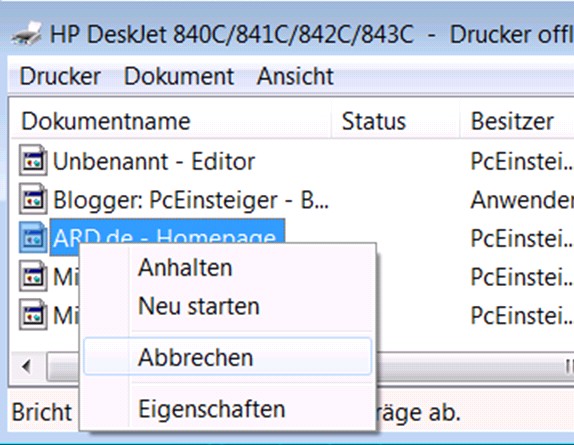Select the Blogger: PcEinsteiger print job
The width and height of the screenshot is (574, 445).
point(191,200)
